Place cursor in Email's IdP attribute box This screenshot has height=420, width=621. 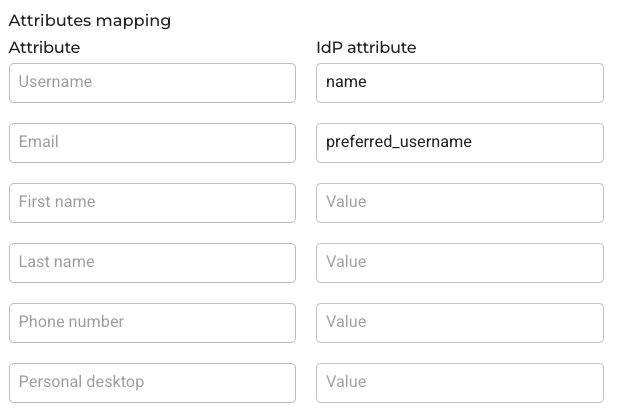coord(460,143)
